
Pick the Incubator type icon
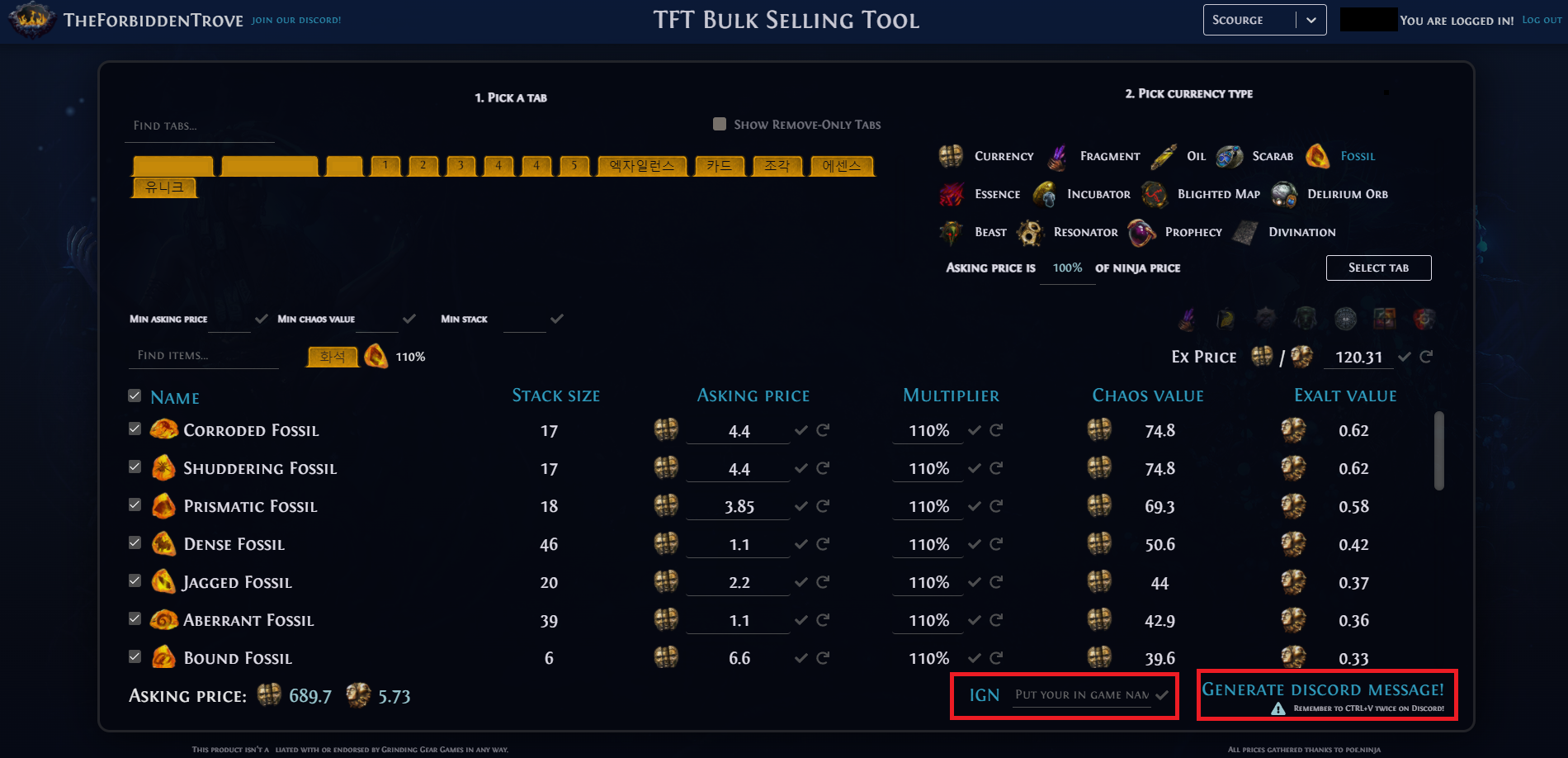pos(1044,194)
